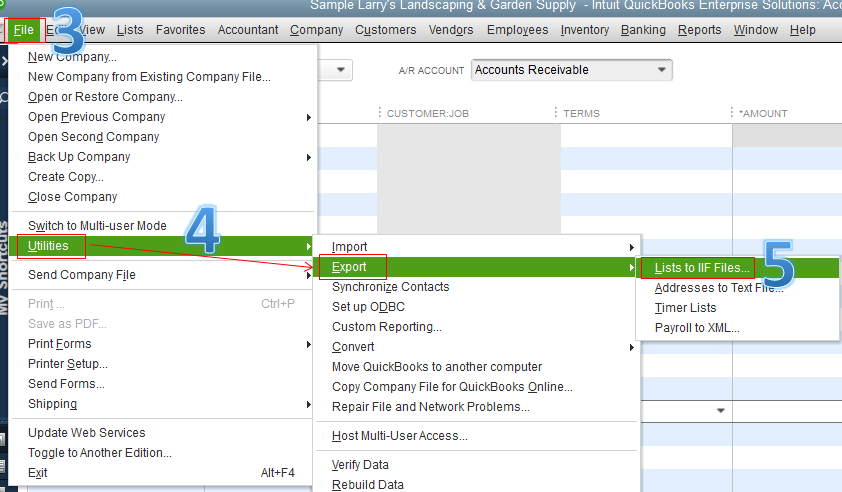
Task: Open the Vendors menu
Action: pos(451,30)
